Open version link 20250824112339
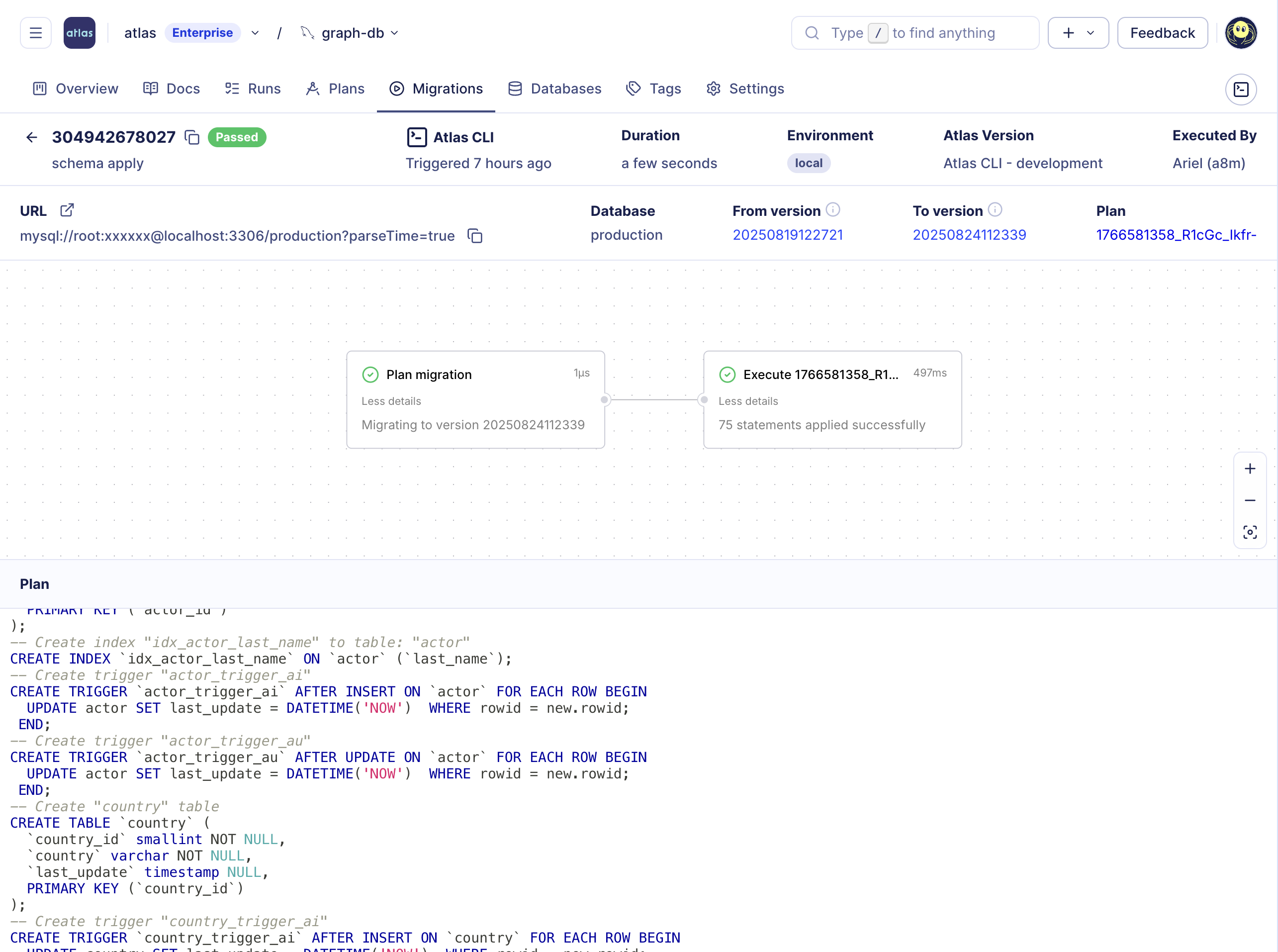 click(x=969, y=235)
